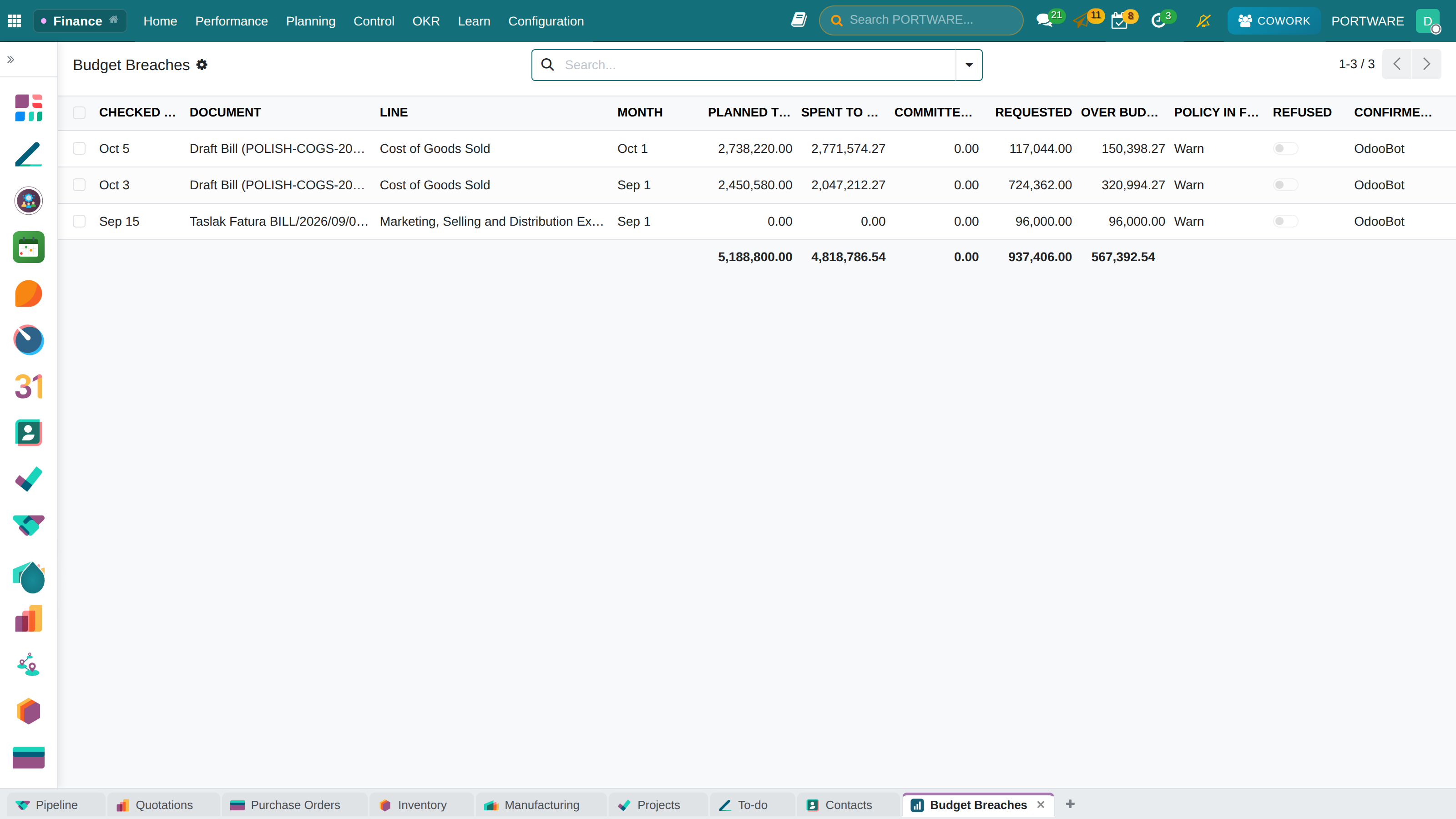Switch to the Manufacturing tab
The width and height of the screenshot is (1456, 819).
(541, 805)
